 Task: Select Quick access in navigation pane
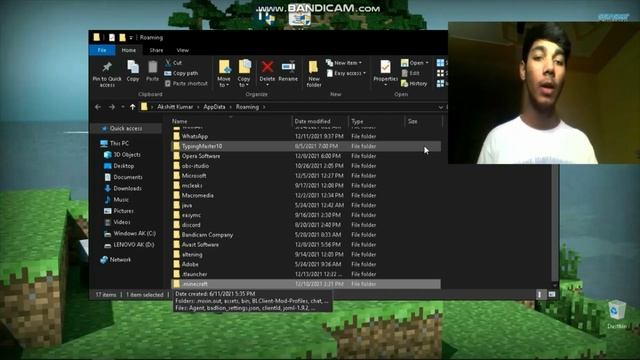point(126,129)
